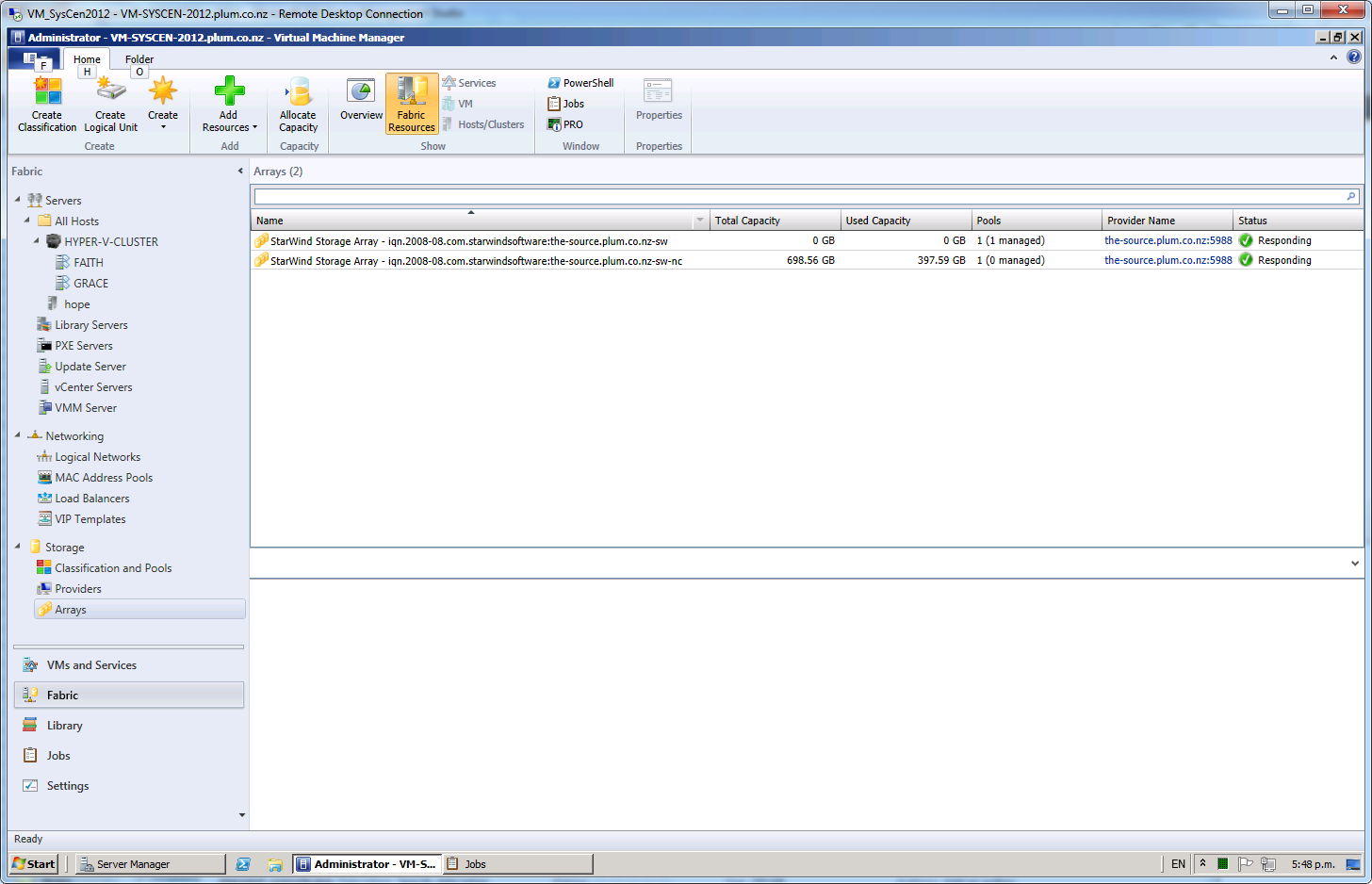This screenshot has width=1372, height=884.
Task: Open the PowerShell window
Action: coord(580,83)
